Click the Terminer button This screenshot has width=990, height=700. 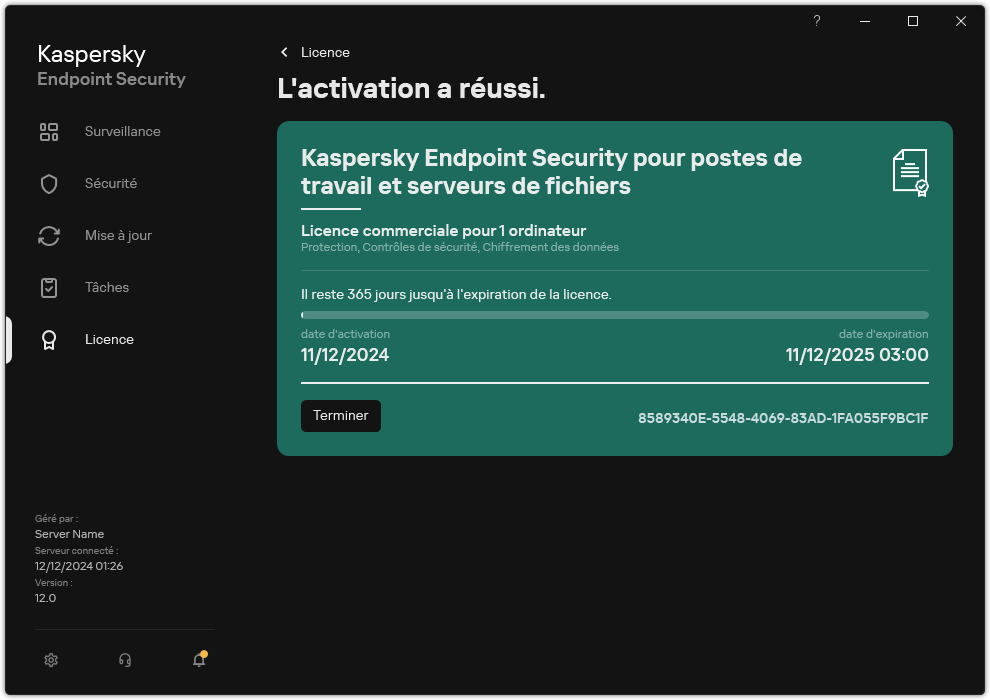click(340, 415)
